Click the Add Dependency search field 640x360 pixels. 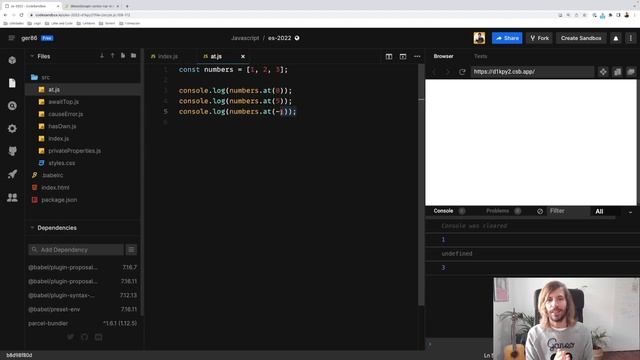coord(76,250)
